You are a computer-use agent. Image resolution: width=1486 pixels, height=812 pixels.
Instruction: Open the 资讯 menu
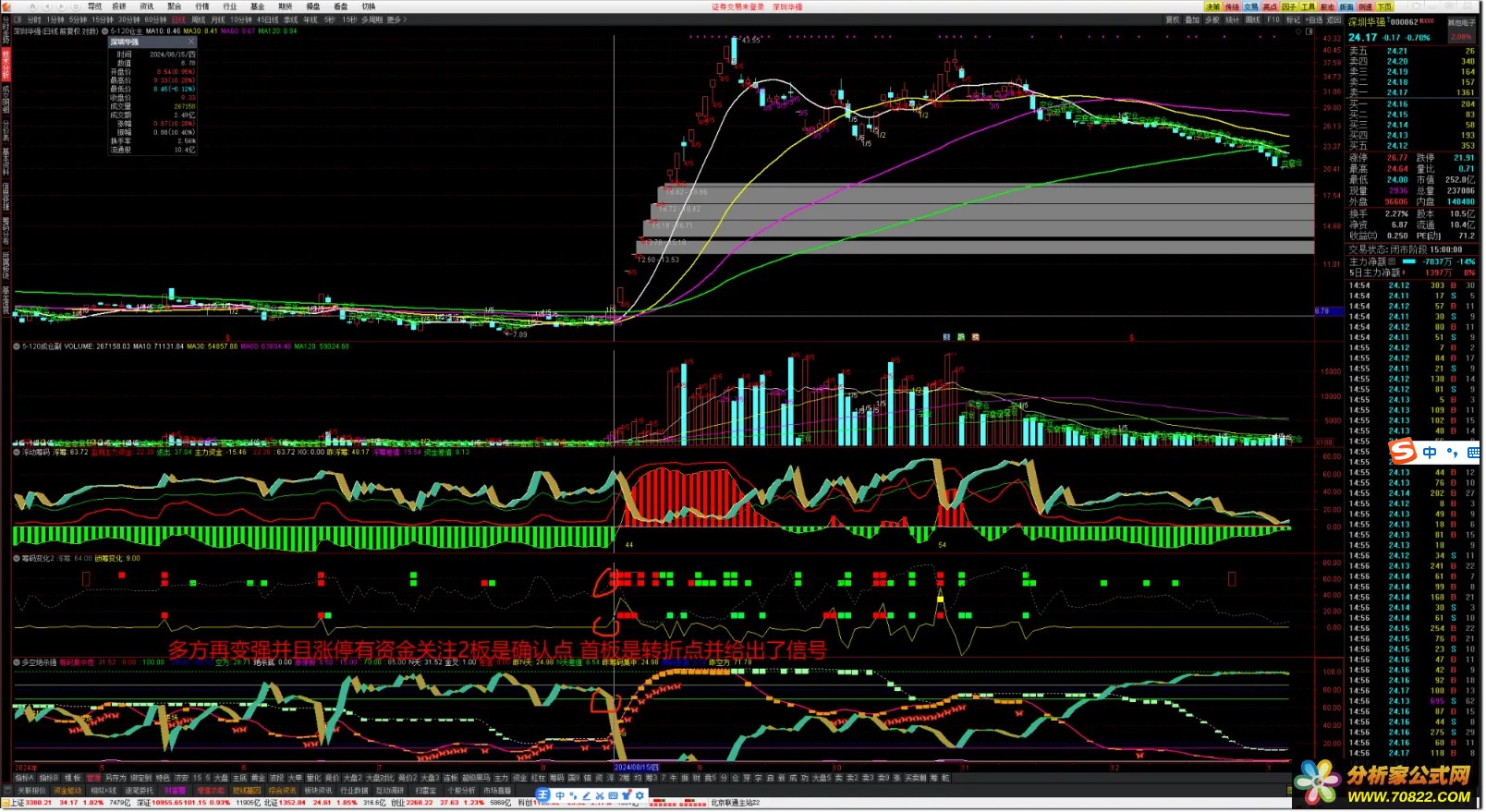point(146,6)
